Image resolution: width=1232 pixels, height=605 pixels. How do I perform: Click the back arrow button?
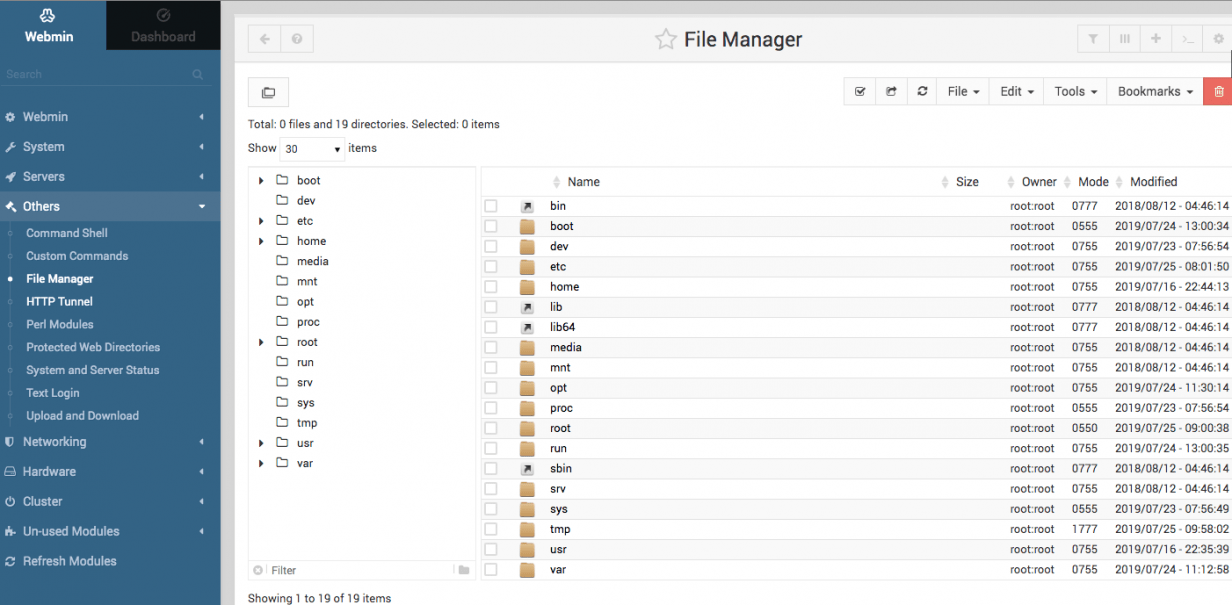pyautogui.click(x=264, y=39)
